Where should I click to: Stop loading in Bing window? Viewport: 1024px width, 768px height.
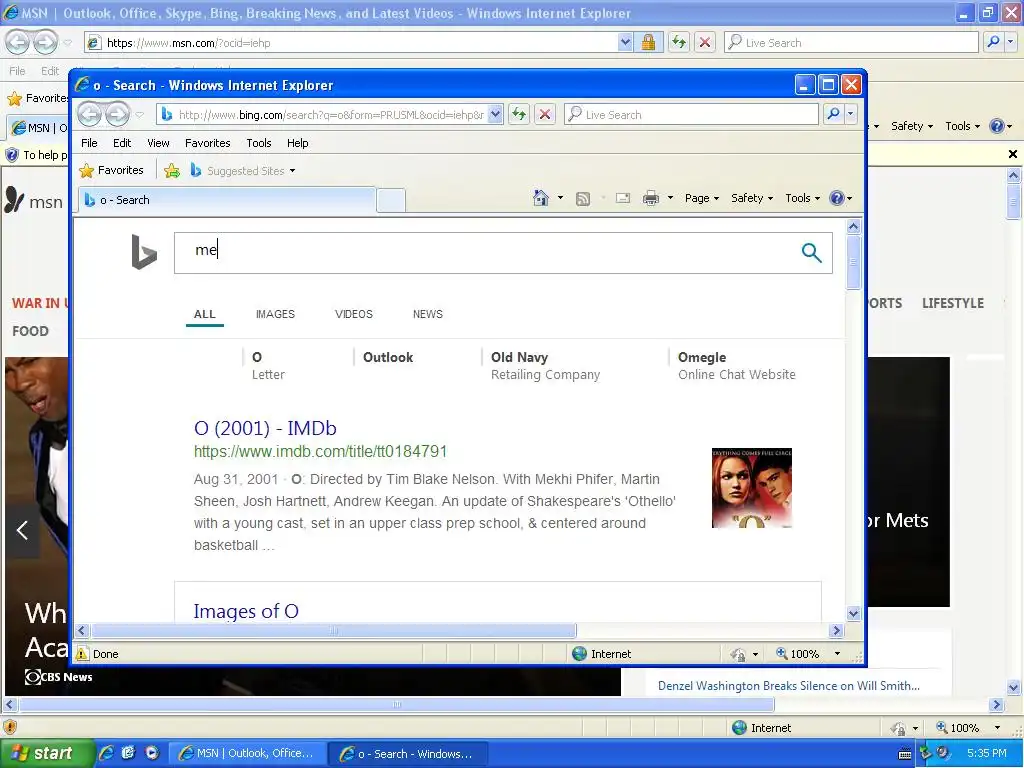coord(545,114)
